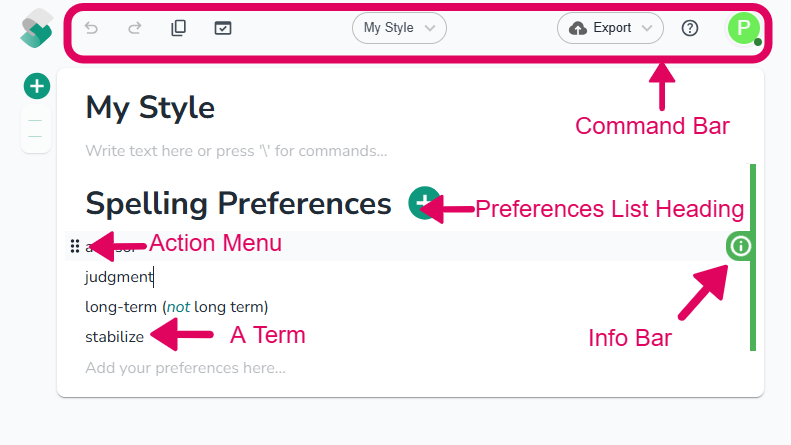The width and height of the screenshot is (791, 445).
Task: Click the checked window icon in command bar
Action: tap(222, 28)
